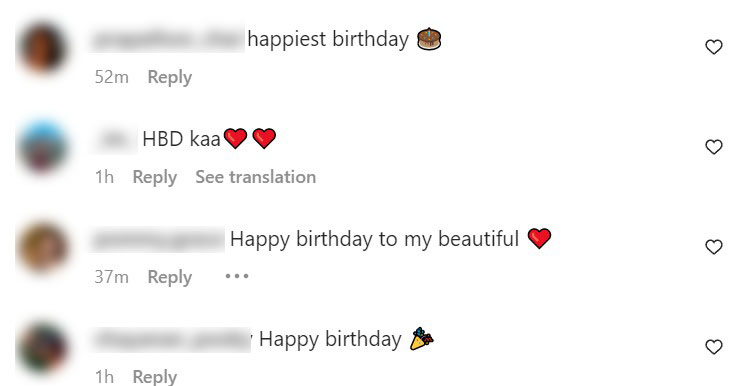Like the "HBD kaa" comment
This screenshot has height=386, width=739.
point(714,147)
